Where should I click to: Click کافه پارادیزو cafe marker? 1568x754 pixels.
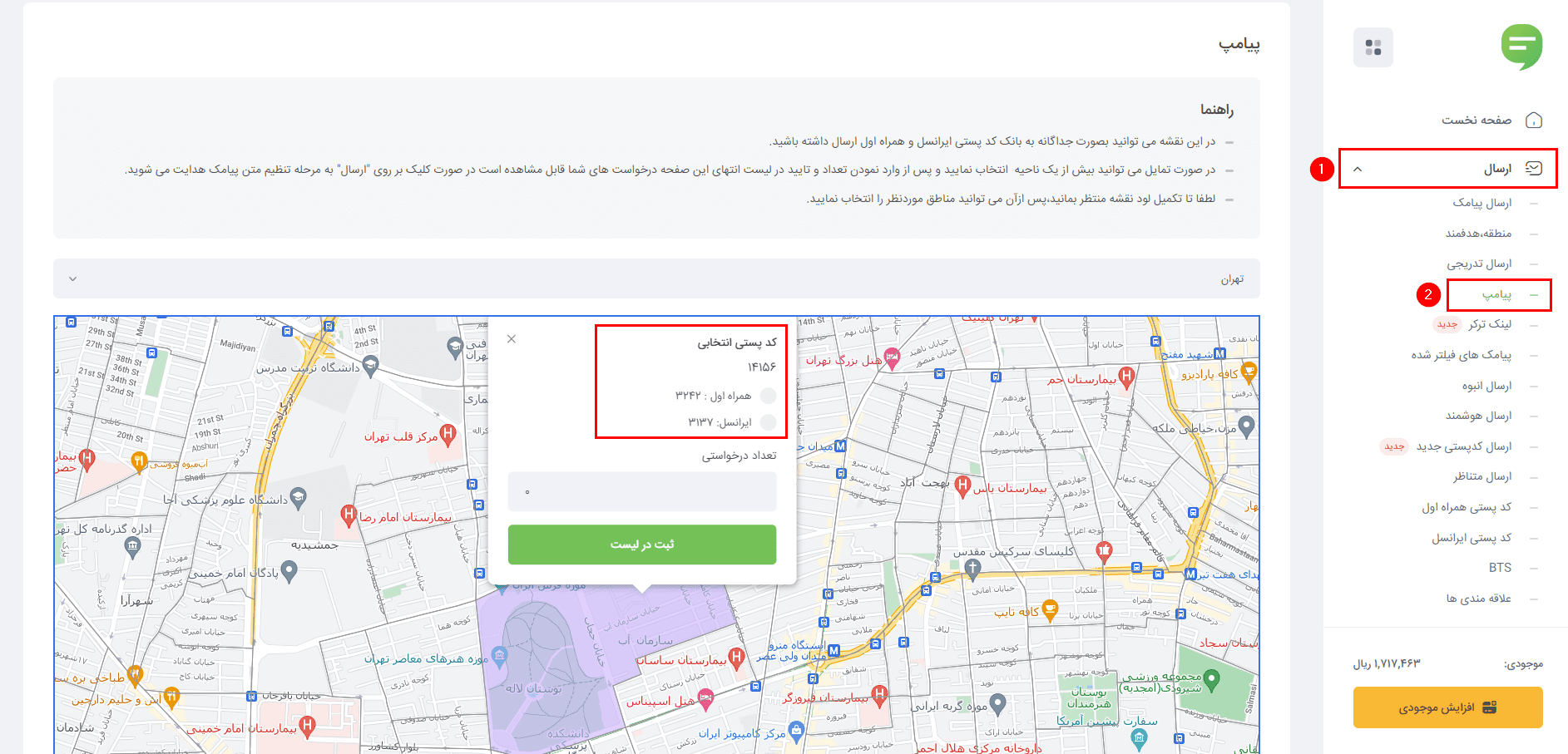click(x=1249, y=372)
